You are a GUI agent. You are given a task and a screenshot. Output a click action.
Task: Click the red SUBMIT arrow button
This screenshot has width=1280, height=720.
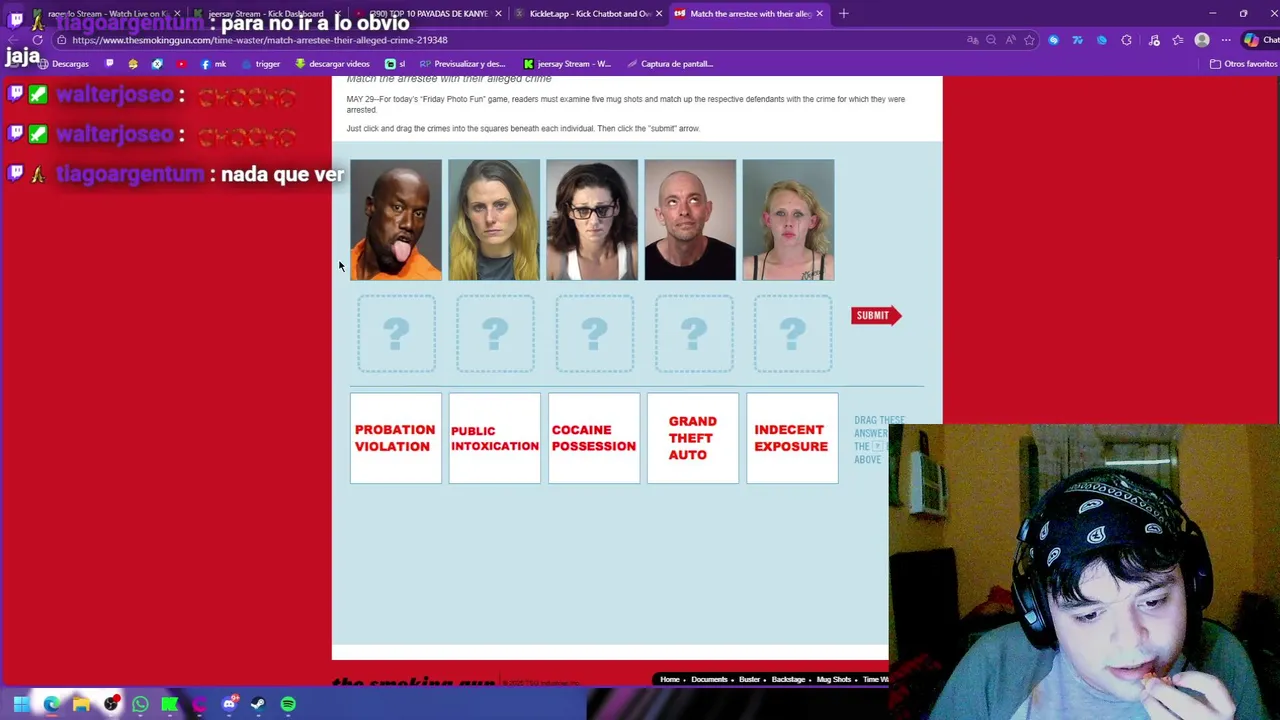coord(876,316)
